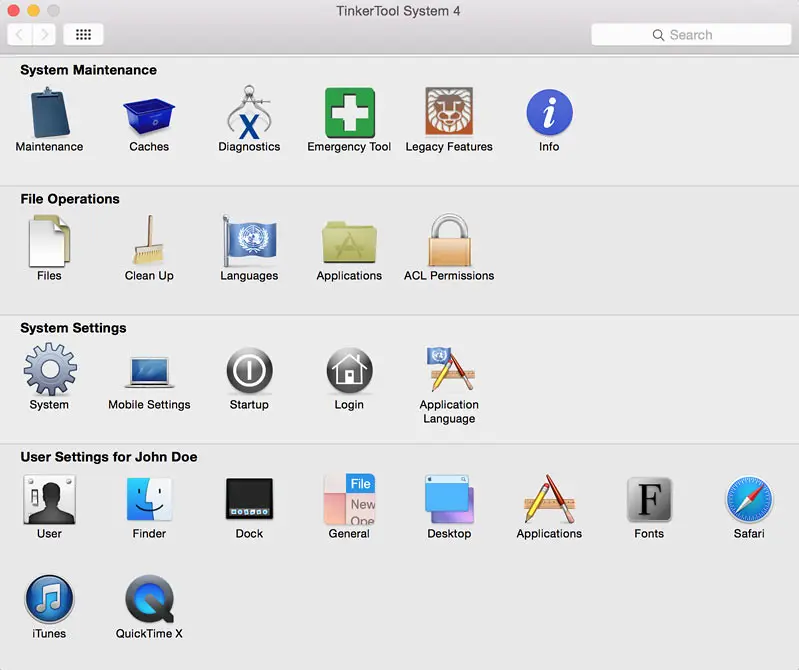Open the Info pane
The height and width of the screenshot is (670, 799).
click(x=549, y=112)
